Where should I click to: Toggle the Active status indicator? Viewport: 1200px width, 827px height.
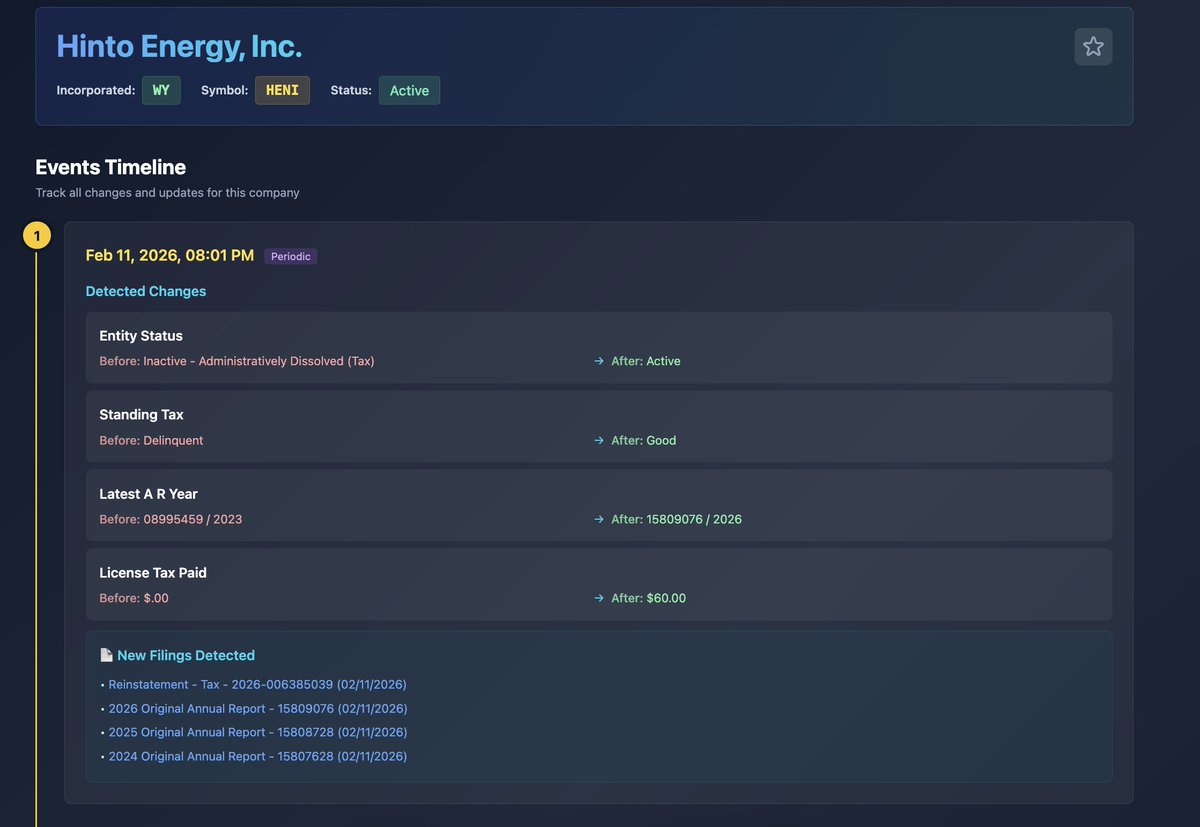[x=409, y=89]
